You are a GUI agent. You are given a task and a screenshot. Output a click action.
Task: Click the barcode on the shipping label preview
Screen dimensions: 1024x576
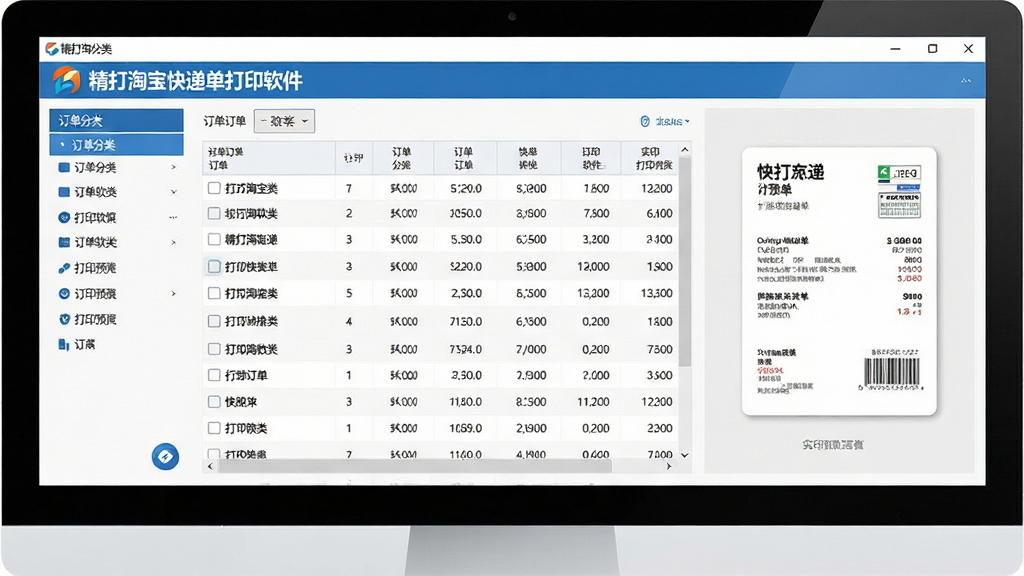pos(891,372)
